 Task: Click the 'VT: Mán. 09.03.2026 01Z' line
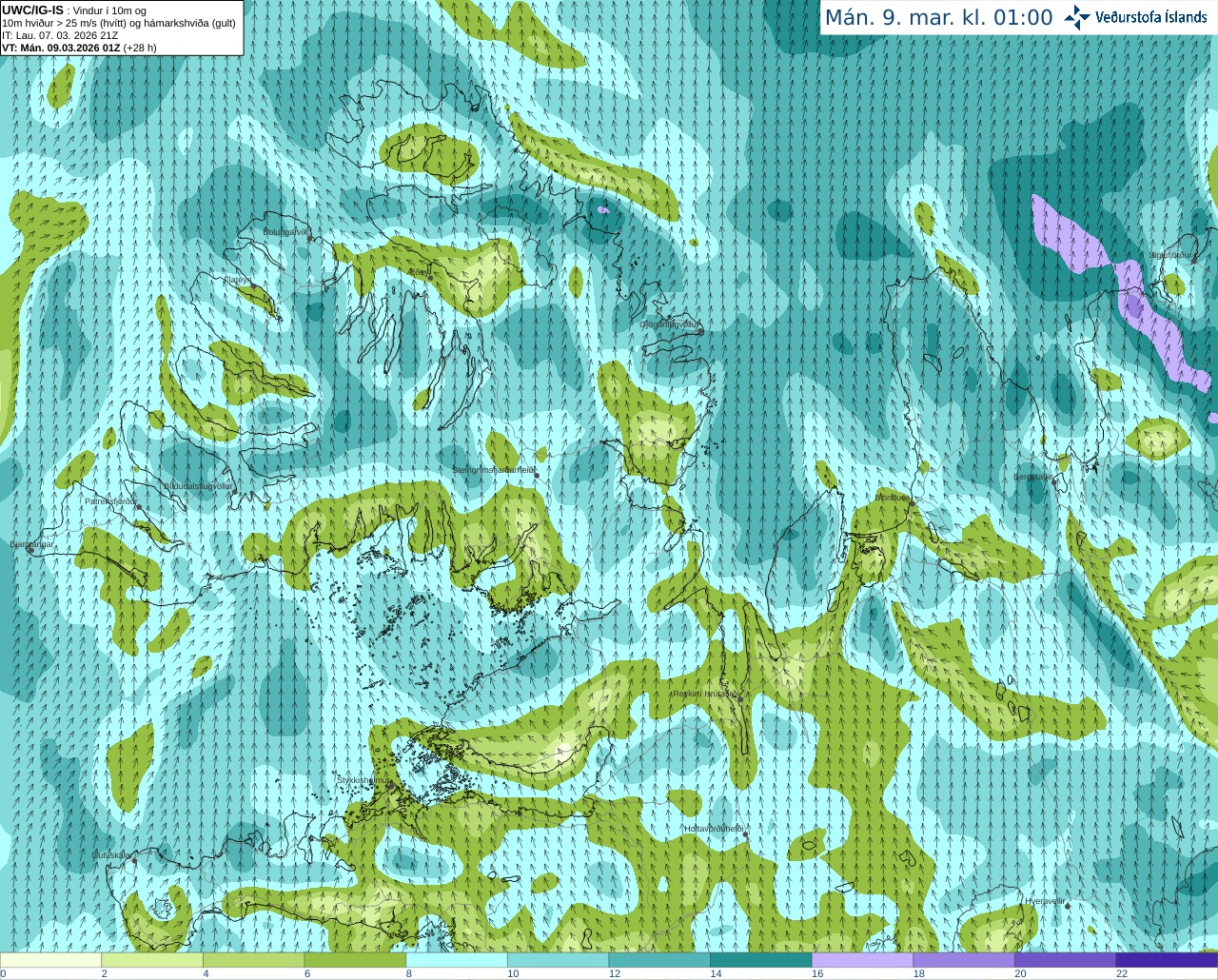click(x=61, y=48)
